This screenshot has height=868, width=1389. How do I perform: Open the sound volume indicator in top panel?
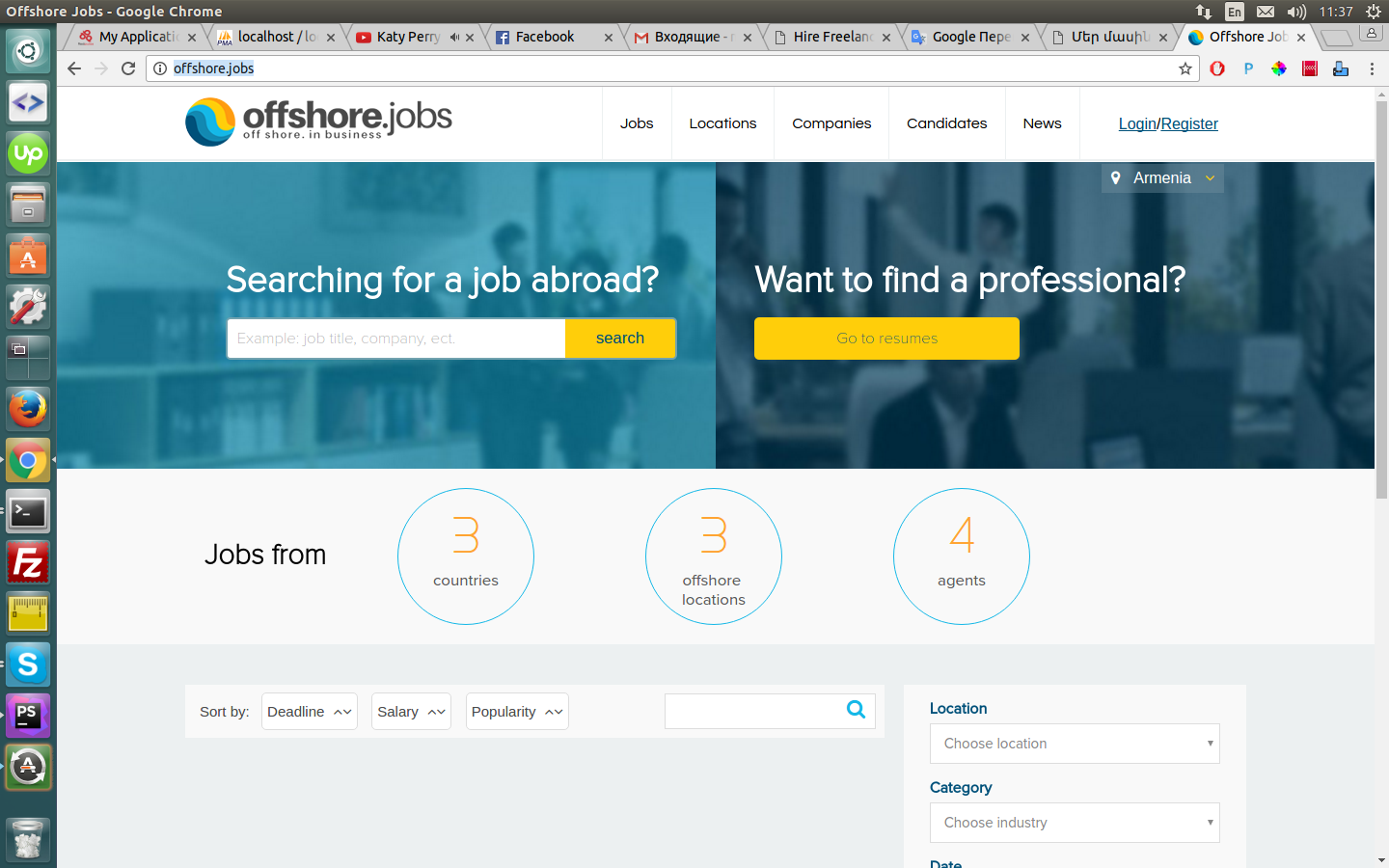[1296, 12]
